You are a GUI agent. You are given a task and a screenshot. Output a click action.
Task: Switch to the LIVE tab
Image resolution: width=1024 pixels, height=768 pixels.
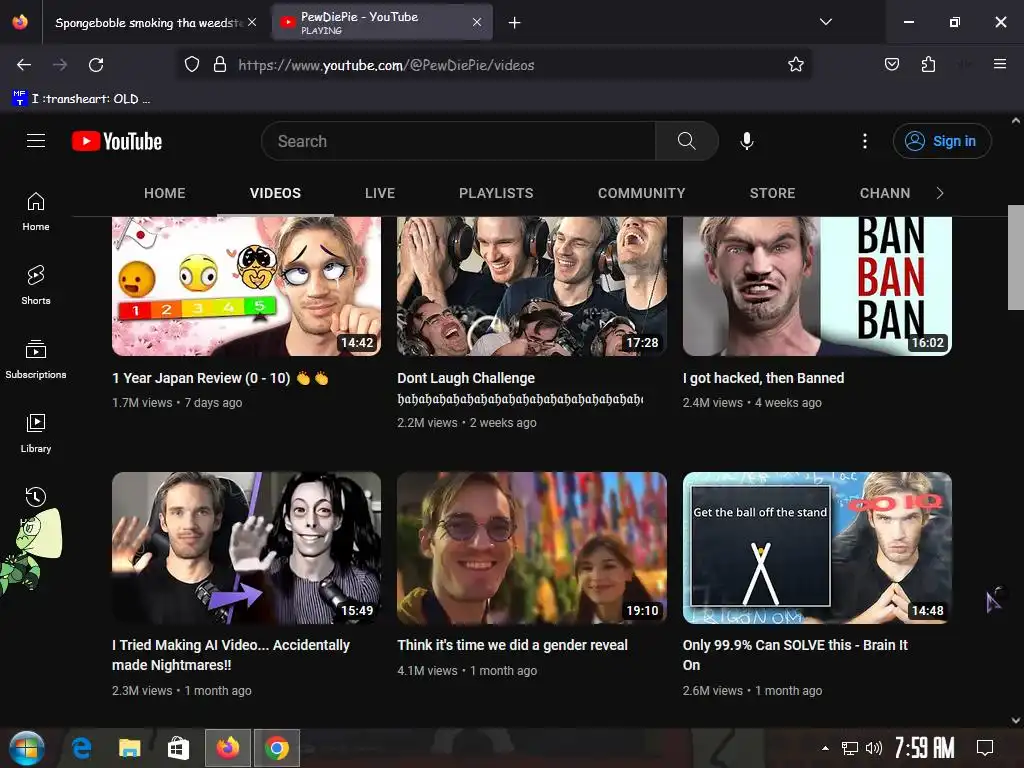(380, 193)
